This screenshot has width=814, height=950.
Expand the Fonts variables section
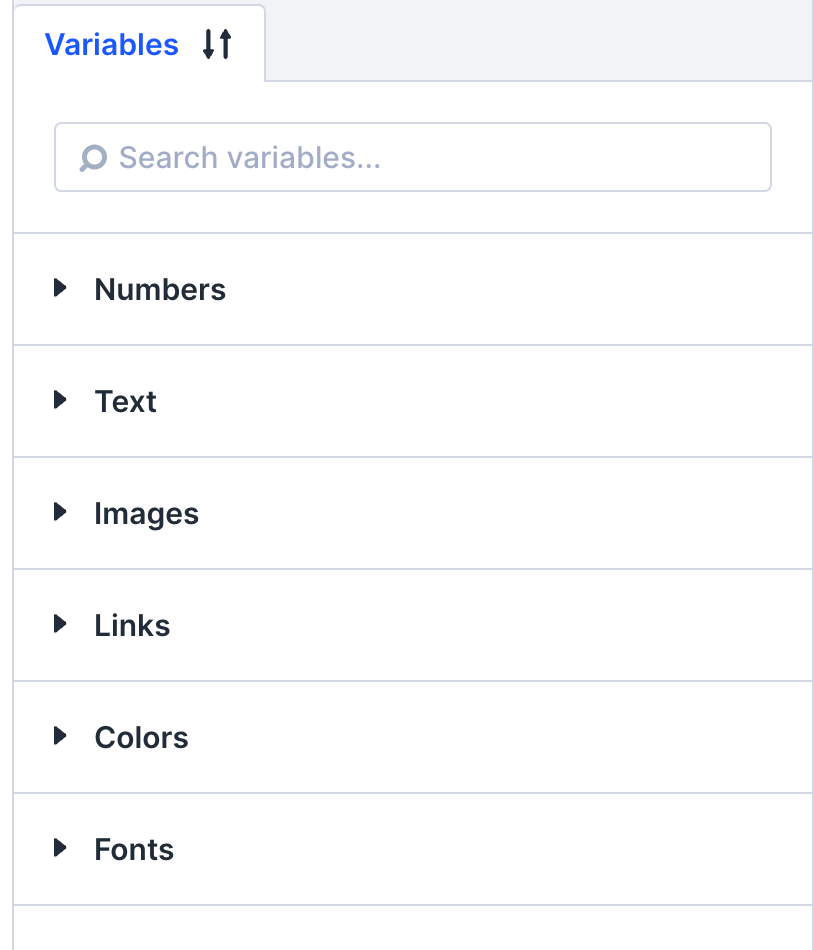pos(134,849)
